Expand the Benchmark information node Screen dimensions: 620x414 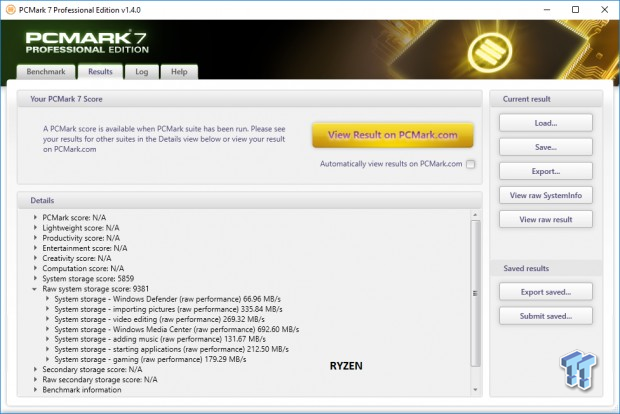coord(36,390)
